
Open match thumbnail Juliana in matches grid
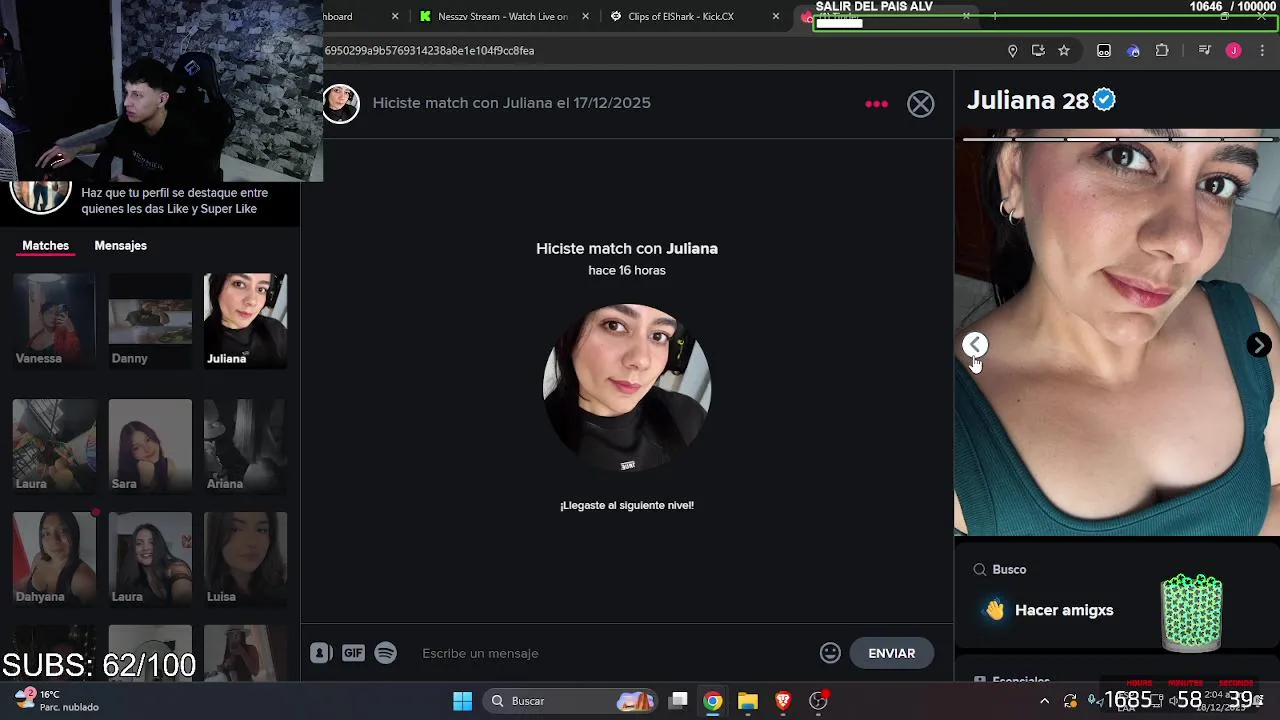click(x=245, y=320)
